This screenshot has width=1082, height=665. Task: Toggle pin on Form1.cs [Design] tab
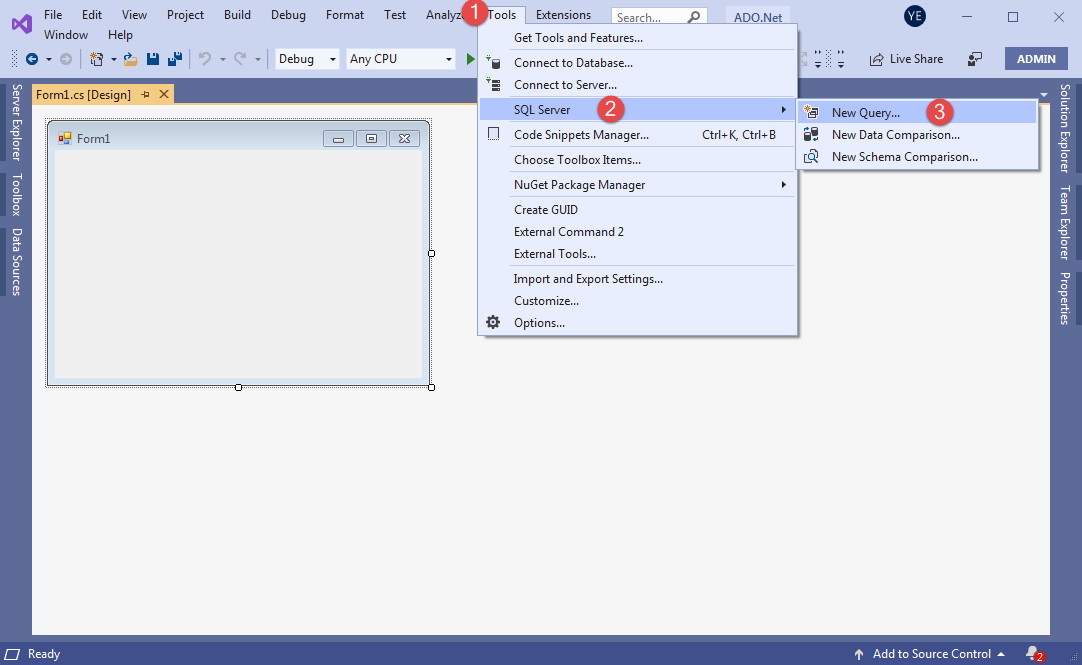tap(145, 94)
